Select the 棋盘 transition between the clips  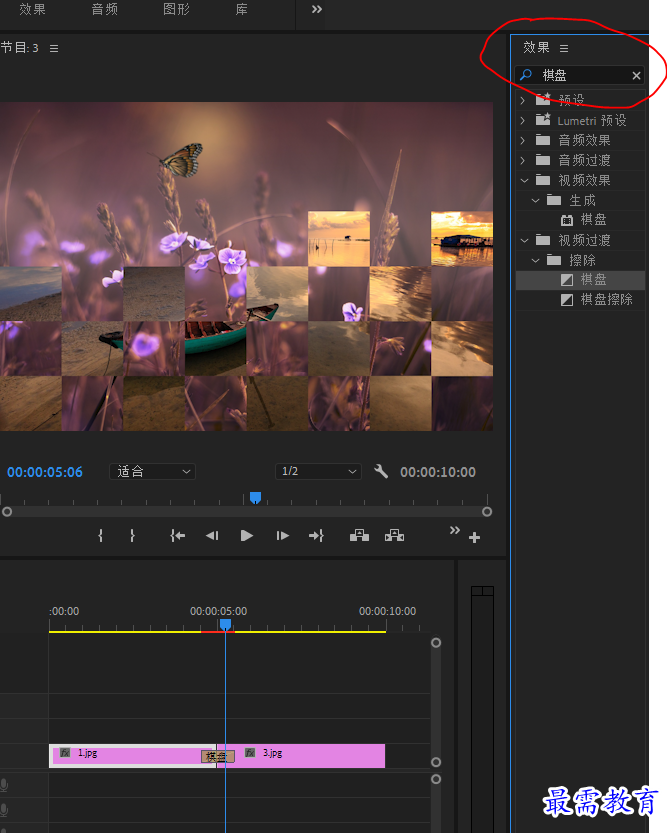tap(218, 756)
